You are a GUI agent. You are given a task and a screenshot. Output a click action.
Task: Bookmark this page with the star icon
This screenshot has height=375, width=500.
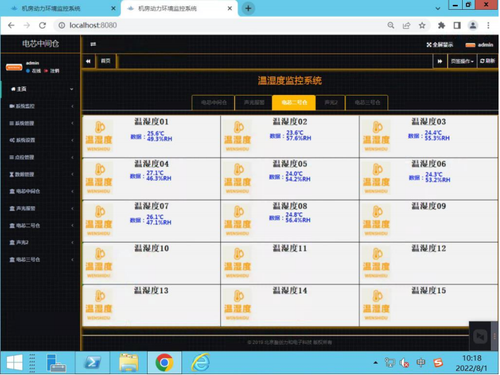(422, 25)
